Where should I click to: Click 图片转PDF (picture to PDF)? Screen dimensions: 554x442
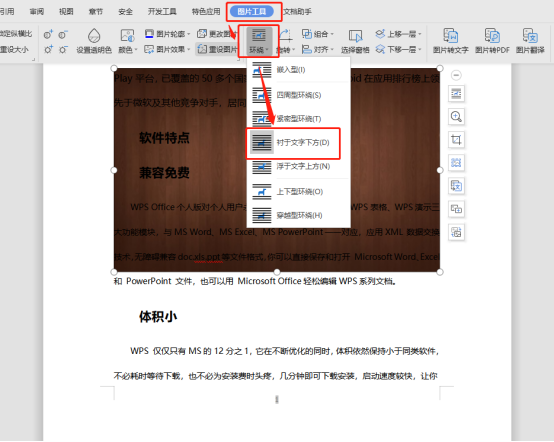pos(492,41)
